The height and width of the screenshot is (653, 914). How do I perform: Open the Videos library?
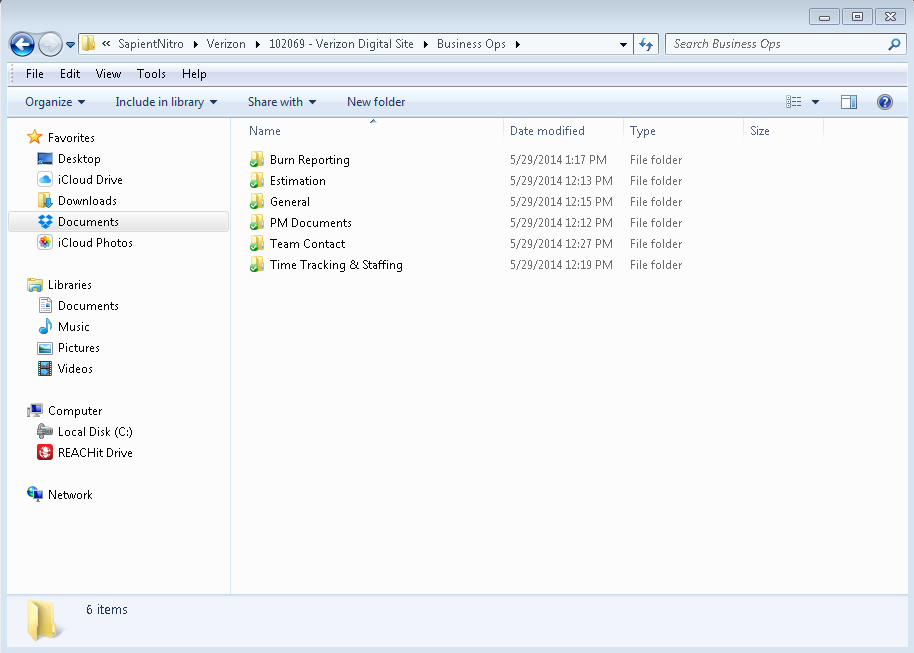click(x=75, y=368)
